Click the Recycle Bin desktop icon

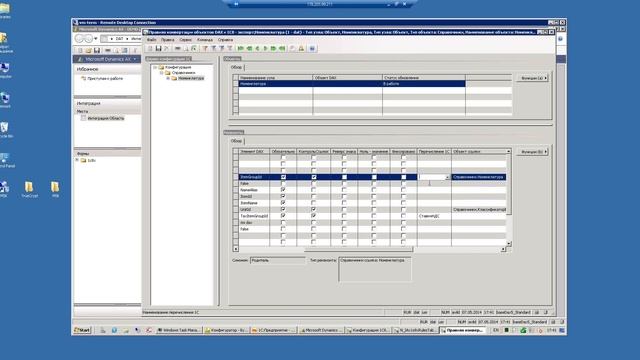pyautogui.click(x=5, y=130)
